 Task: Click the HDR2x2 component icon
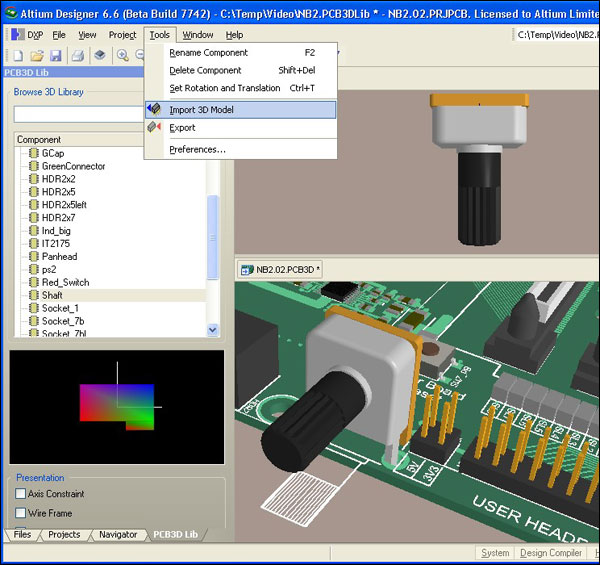coord(34,179)
